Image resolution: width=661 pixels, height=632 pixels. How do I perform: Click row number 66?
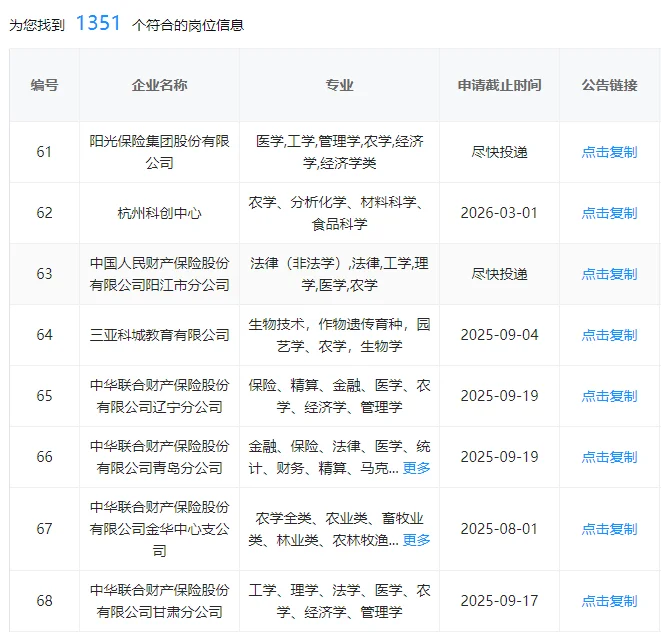[x=44, y=457]
